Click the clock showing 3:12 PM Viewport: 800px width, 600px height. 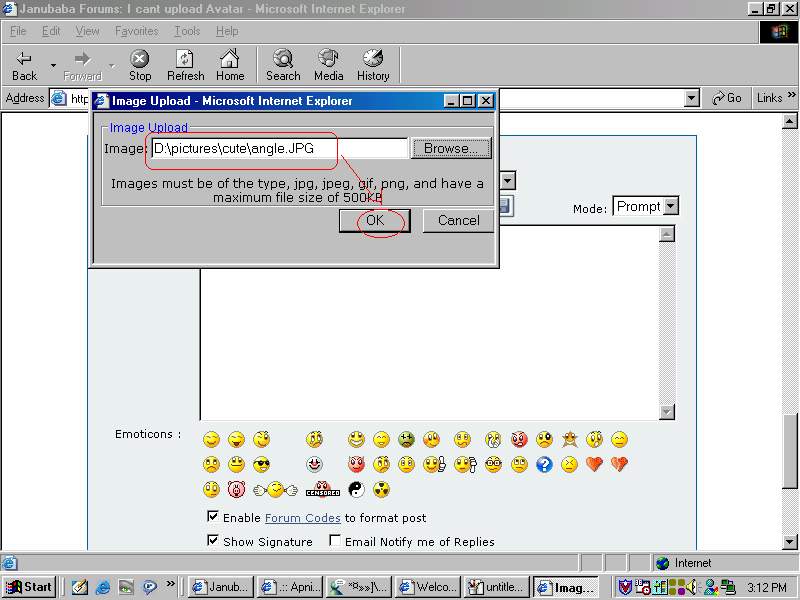point(767,588)
